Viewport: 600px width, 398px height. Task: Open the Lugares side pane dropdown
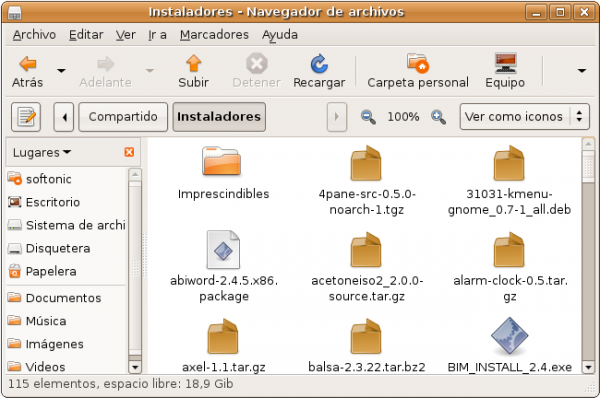pyautogui.click(x=42, y=153)
